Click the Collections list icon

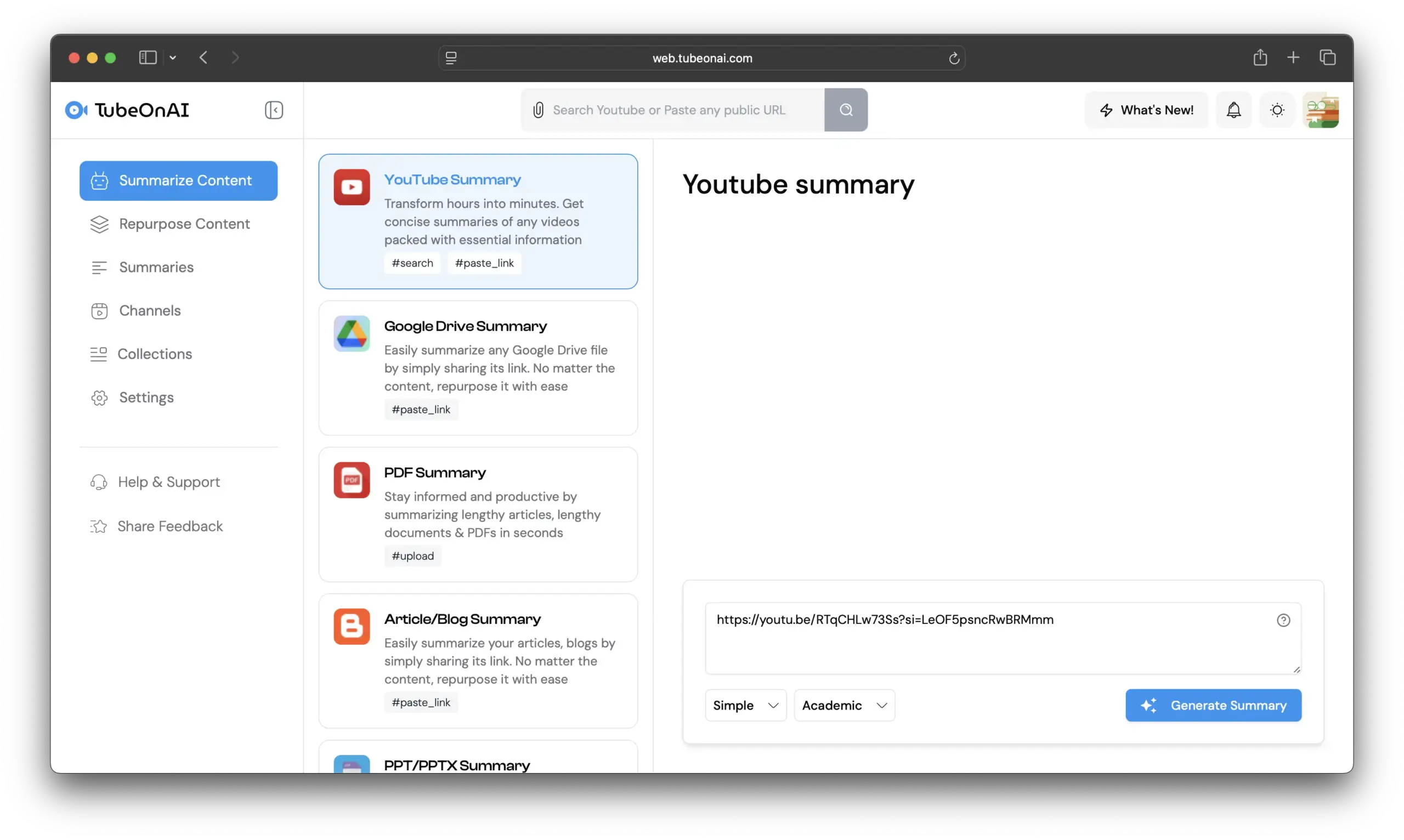(x=99, y=354)
